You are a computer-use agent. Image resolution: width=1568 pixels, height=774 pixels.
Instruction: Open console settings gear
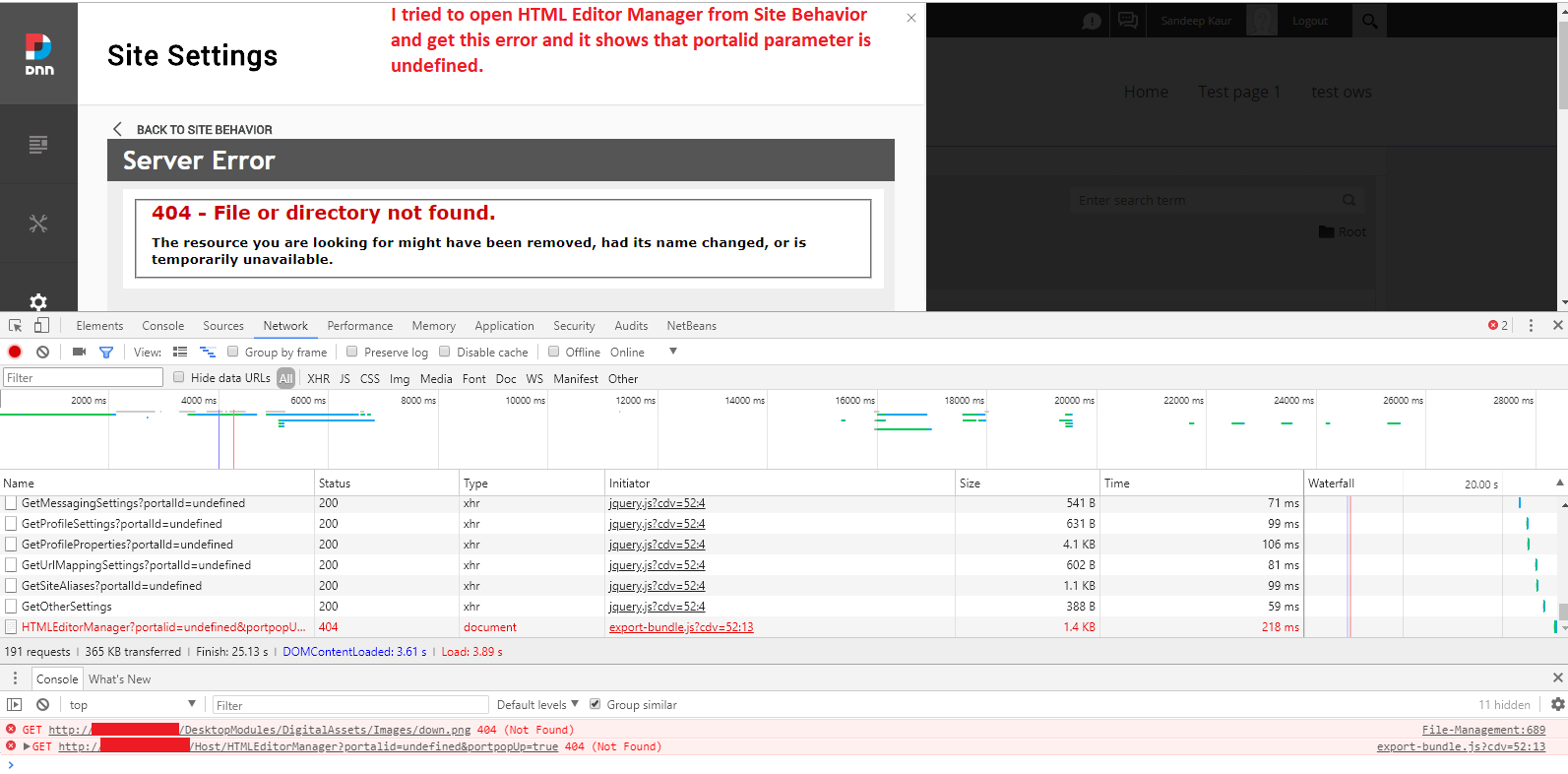click(x=1557, y=704)
